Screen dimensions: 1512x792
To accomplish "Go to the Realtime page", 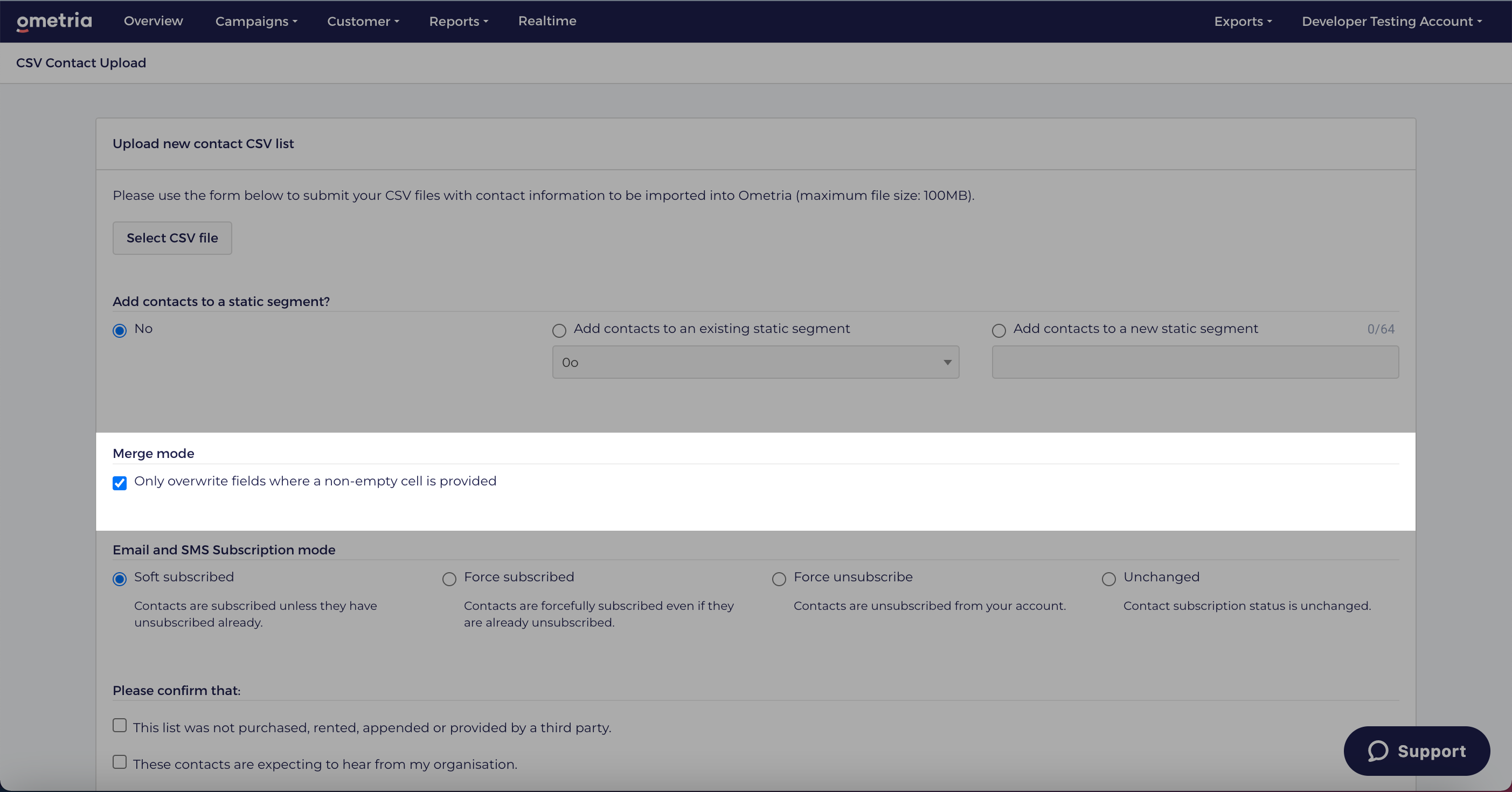I will [547, 21].
